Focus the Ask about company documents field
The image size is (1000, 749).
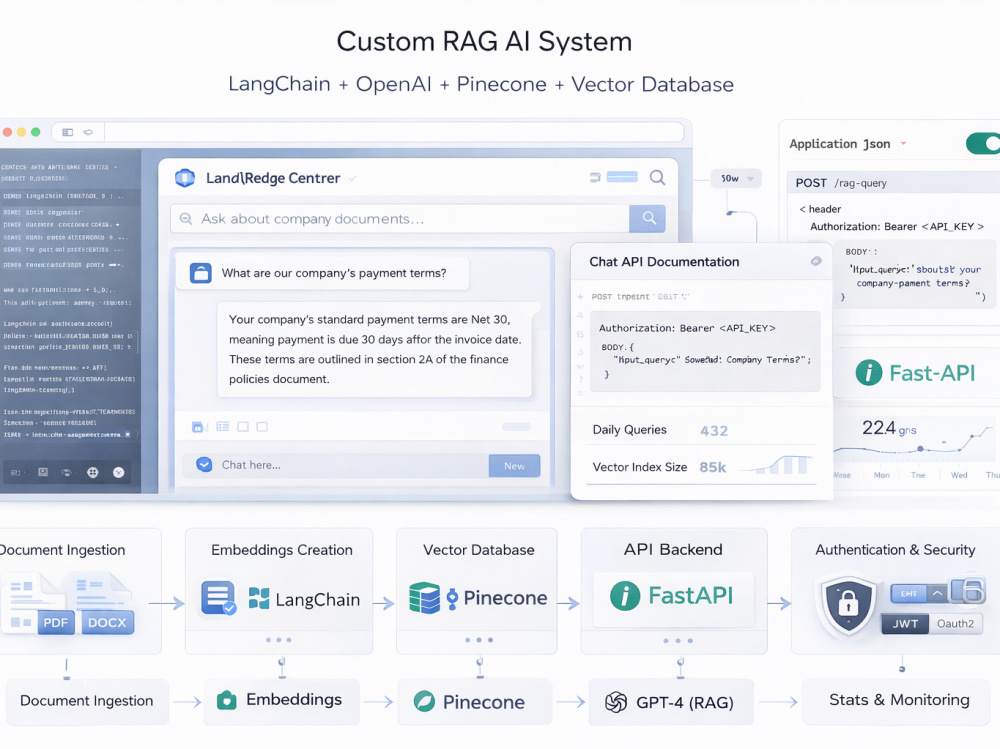pyautogui.click(x=400, y=219)
